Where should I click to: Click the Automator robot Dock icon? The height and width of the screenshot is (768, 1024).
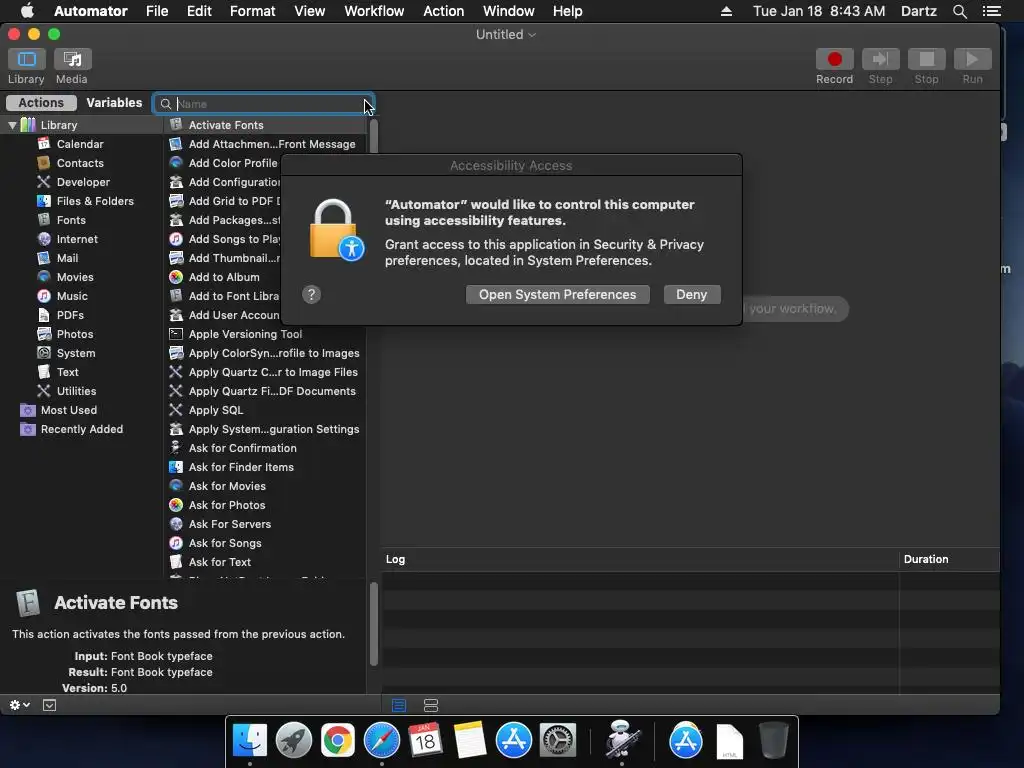point(620,739)
